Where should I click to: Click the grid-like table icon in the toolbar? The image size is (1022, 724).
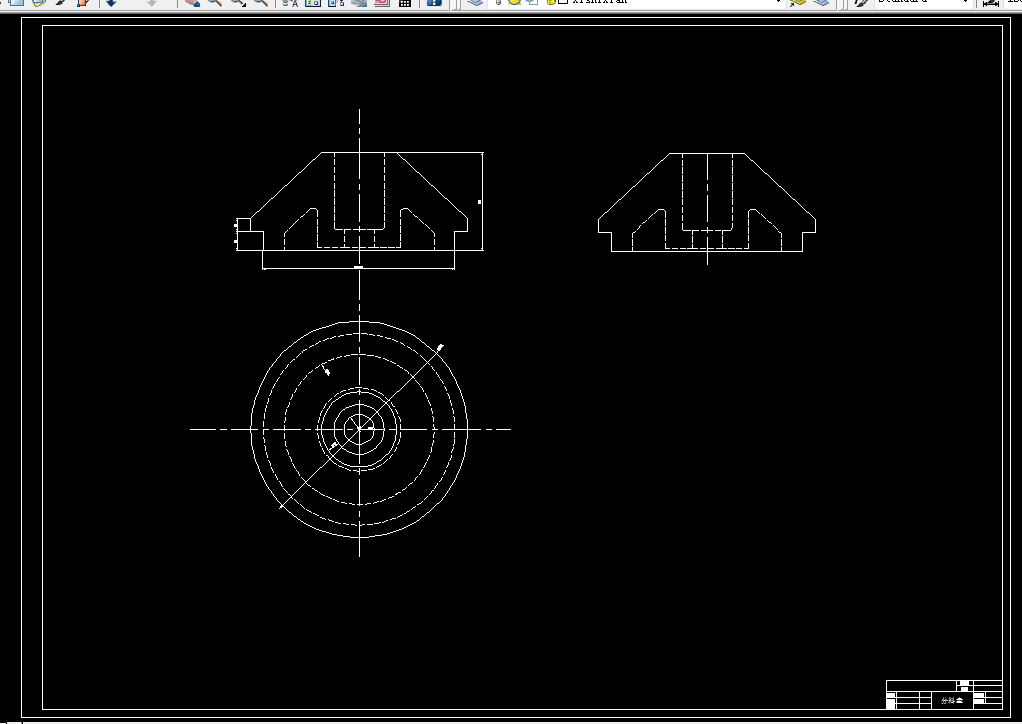tap(405, 3)
